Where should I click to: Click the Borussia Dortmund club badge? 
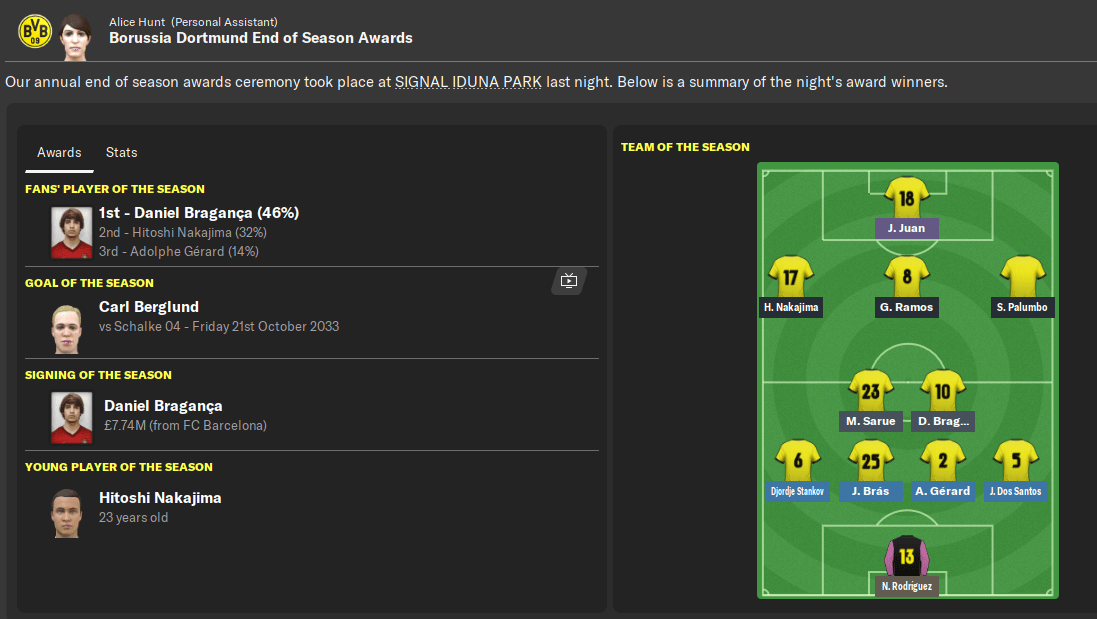[x=33, y=31]
